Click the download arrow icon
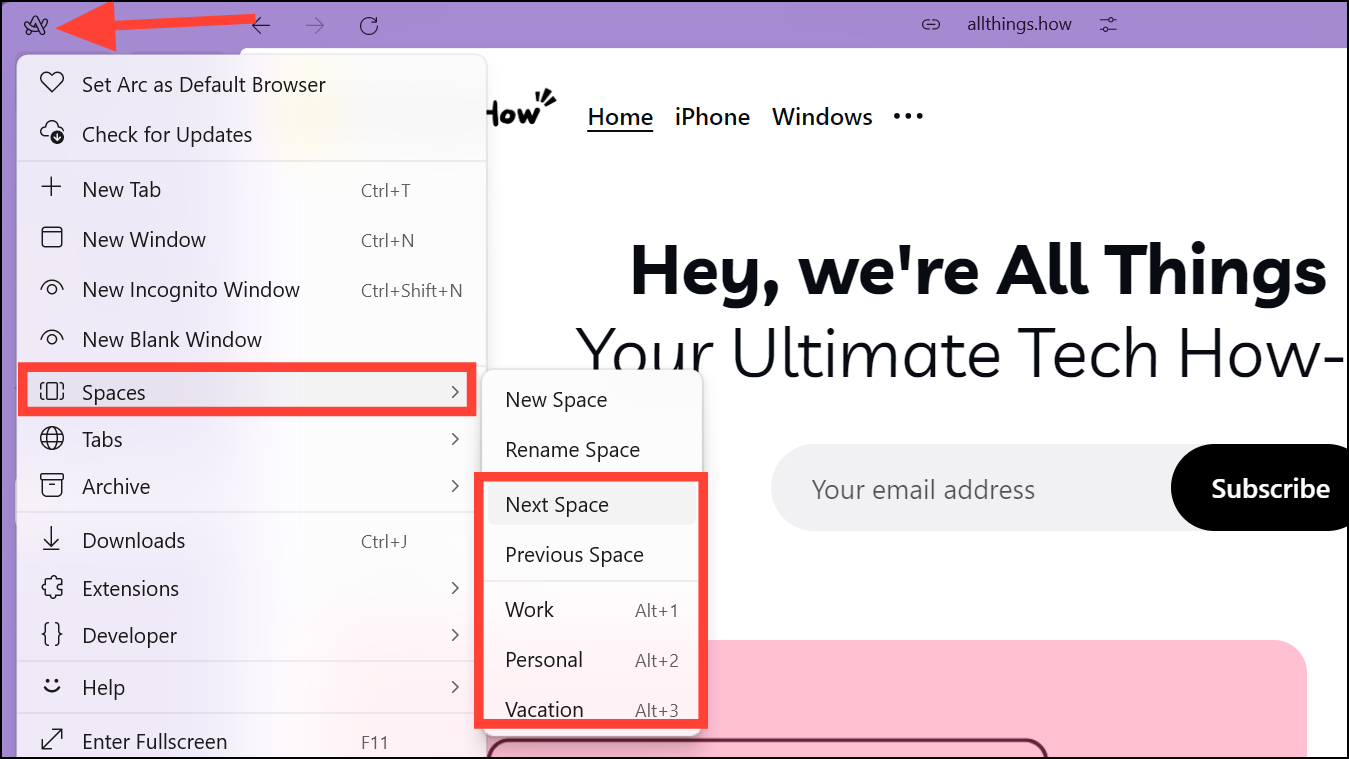The height and width of the screenshot is (759, 1349). click(51, 539)
